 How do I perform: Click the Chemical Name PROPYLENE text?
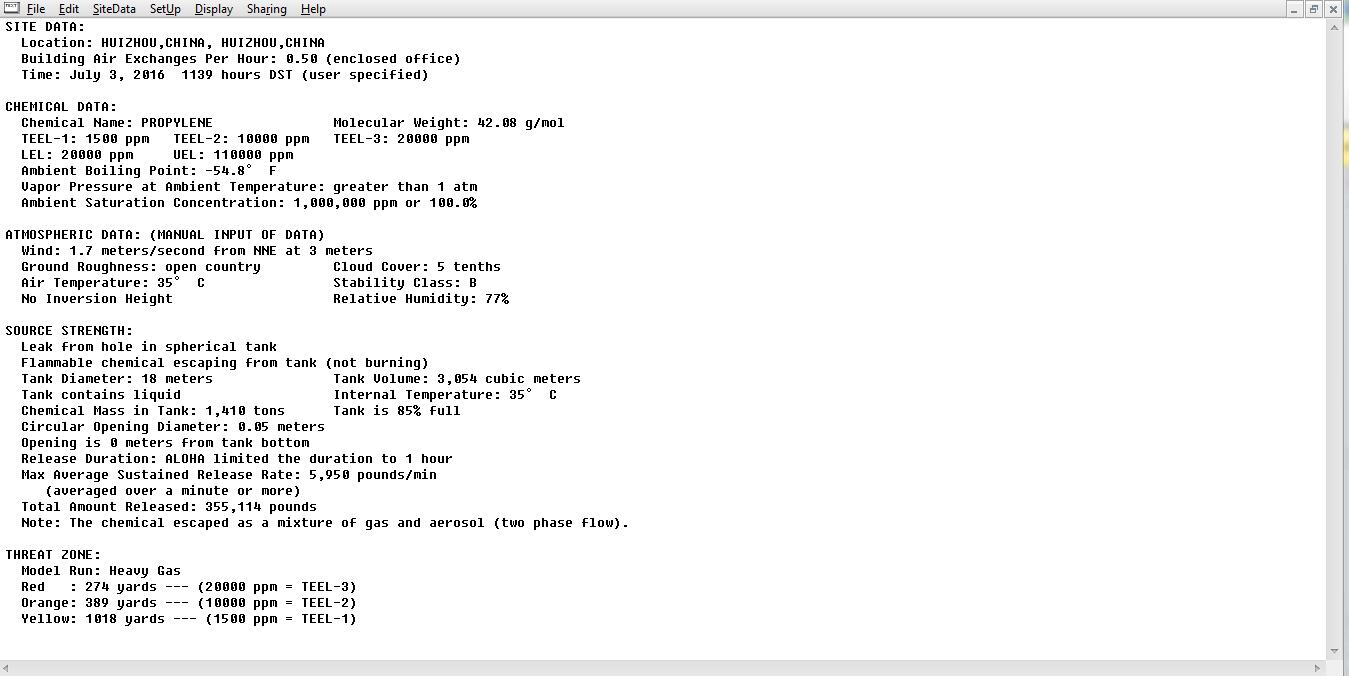(117, 123)
